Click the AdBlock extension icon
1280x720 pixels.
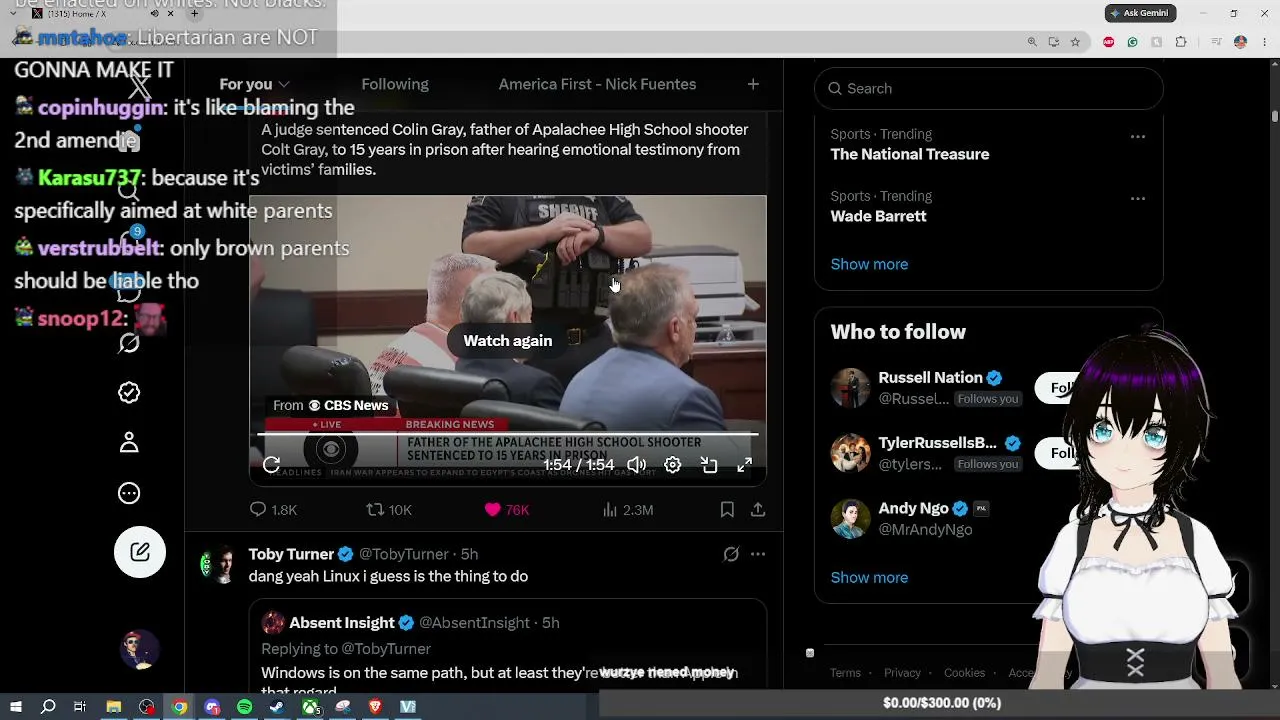pos(1108,42)
